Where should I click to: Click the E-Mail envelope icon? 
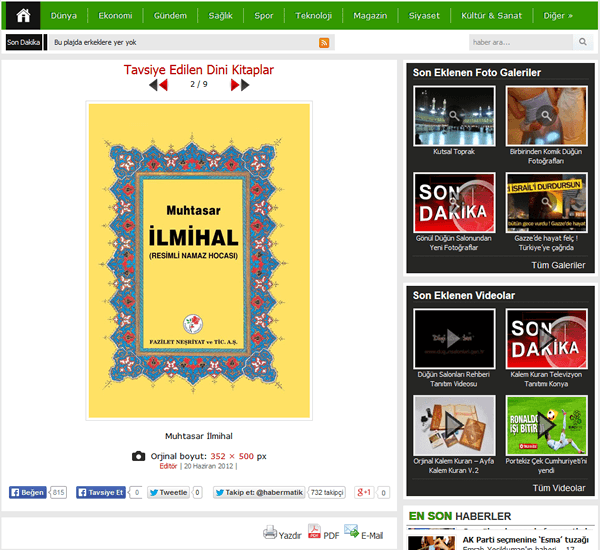[x=351, y=531]
